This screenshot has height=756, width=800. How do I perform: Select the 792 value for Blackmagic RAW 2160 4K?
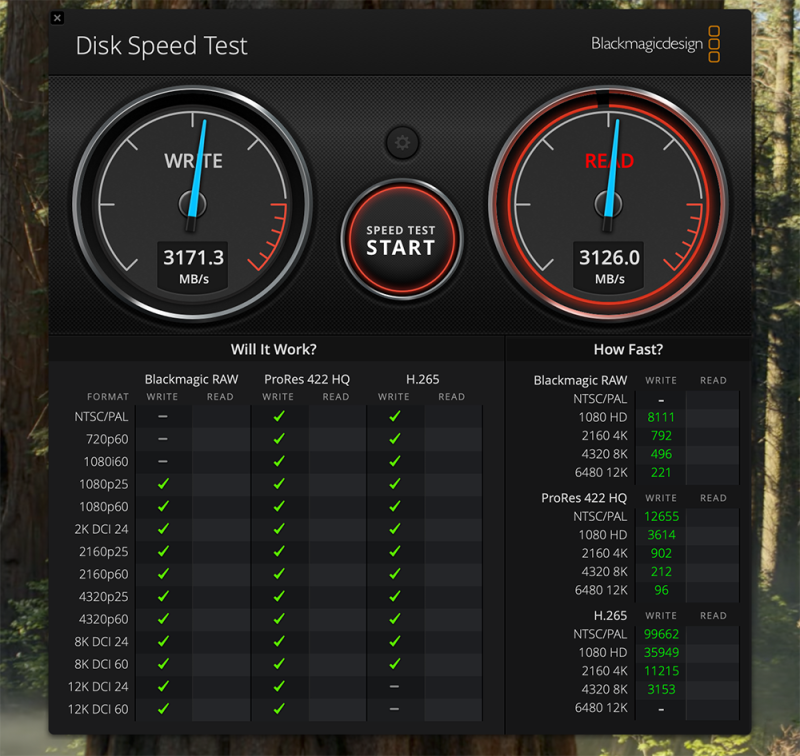click(x=661, y=436)
